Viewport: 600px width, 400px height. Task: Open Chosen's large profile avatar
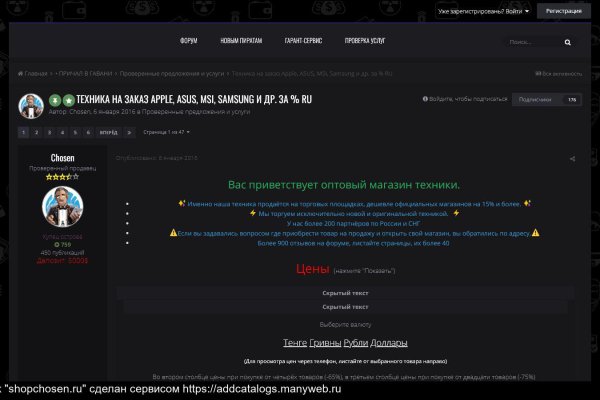(x=62, y=207)
